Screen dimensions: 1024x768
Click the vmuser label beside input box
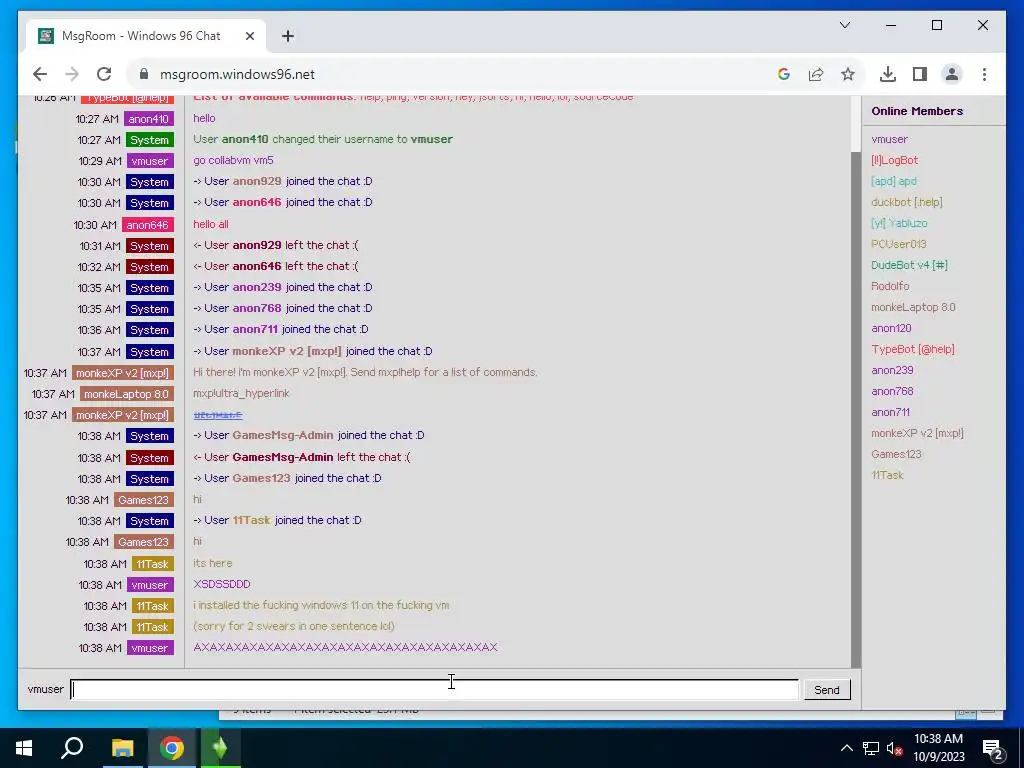[x=46, y=689]
